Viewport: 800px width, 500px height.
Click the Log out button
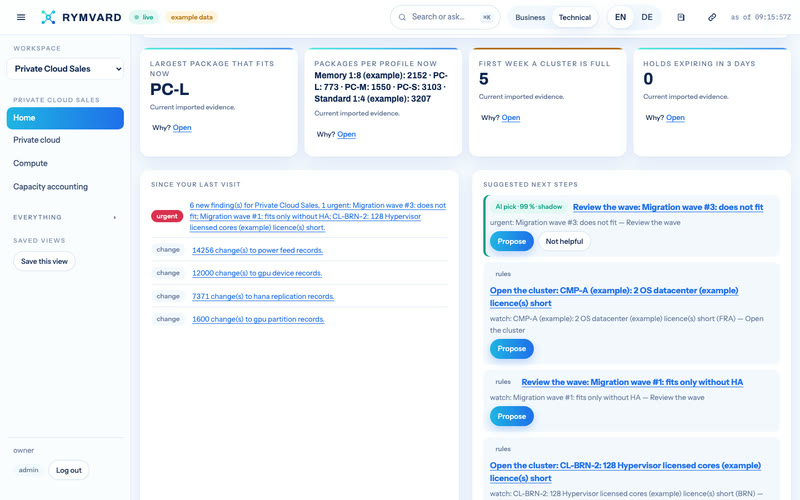point(69,470)
